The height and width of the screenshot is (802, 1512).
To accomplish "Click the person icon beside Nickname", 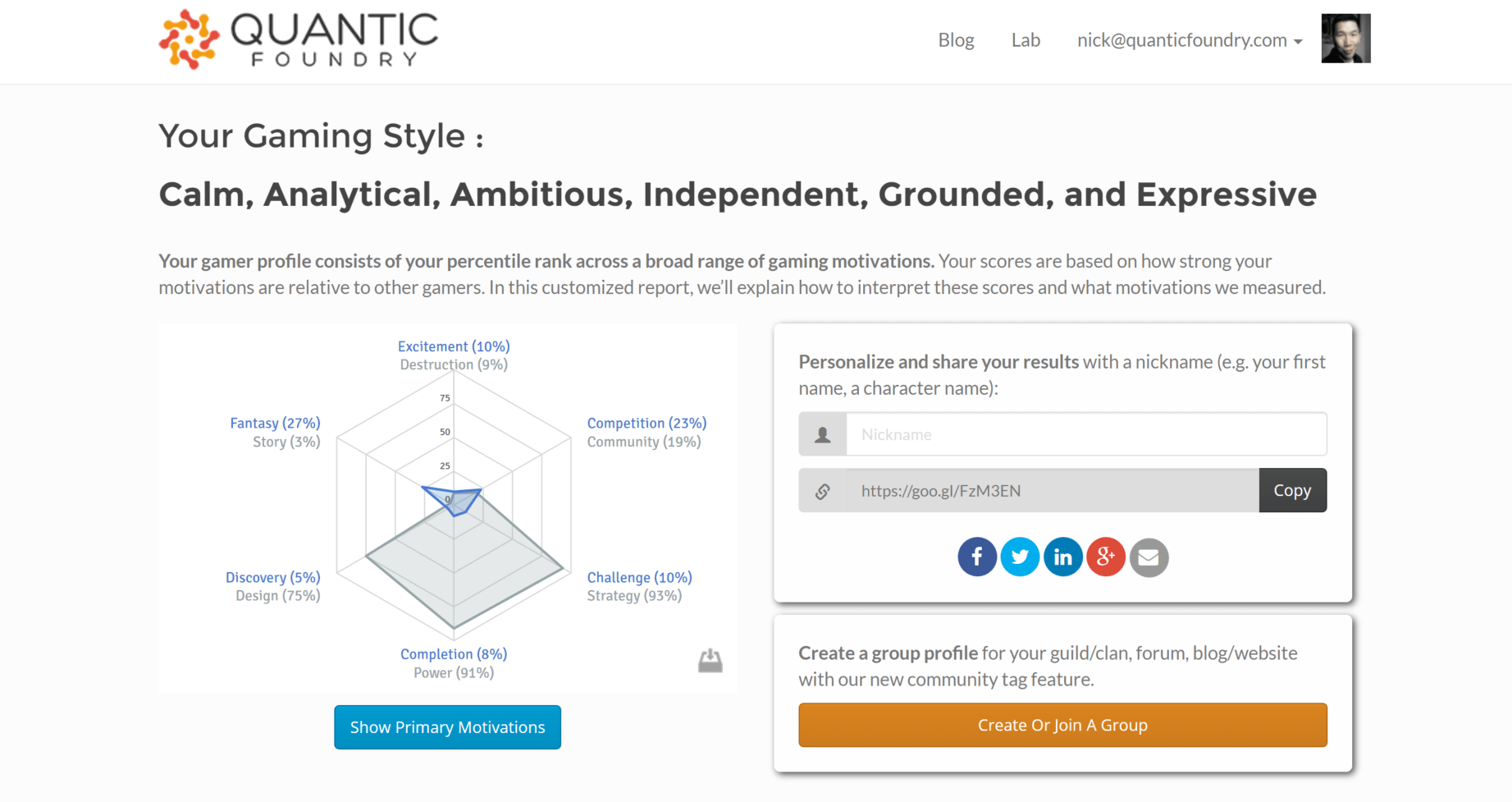I will (823, 434).
